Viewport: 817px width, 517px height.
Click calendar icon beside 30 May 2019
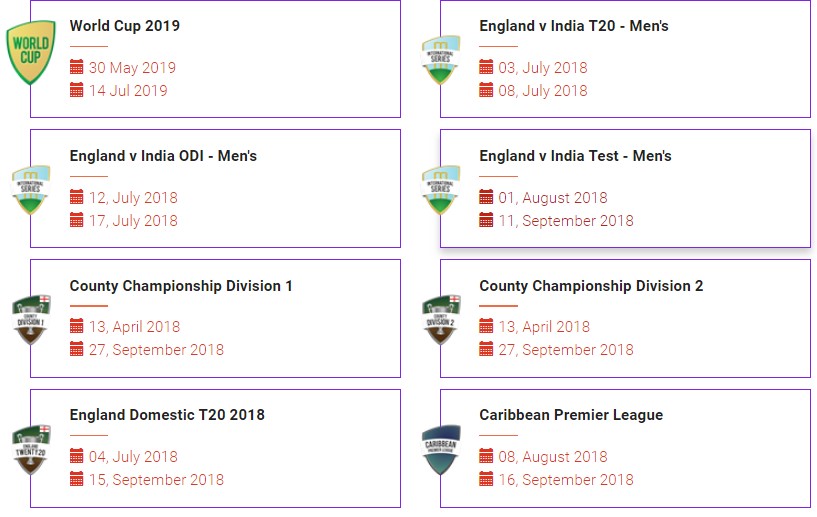coord(77,67)
